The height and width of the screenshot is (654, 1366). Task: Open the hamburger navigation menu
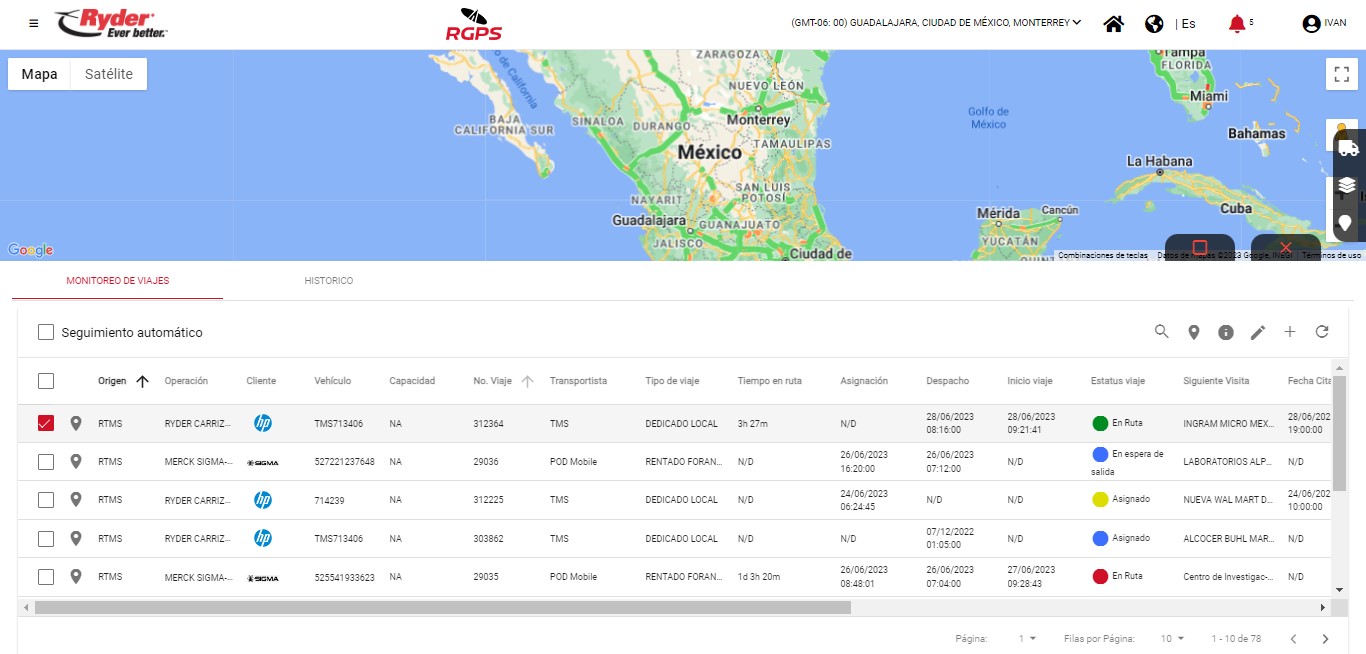(x=34, y=23)
